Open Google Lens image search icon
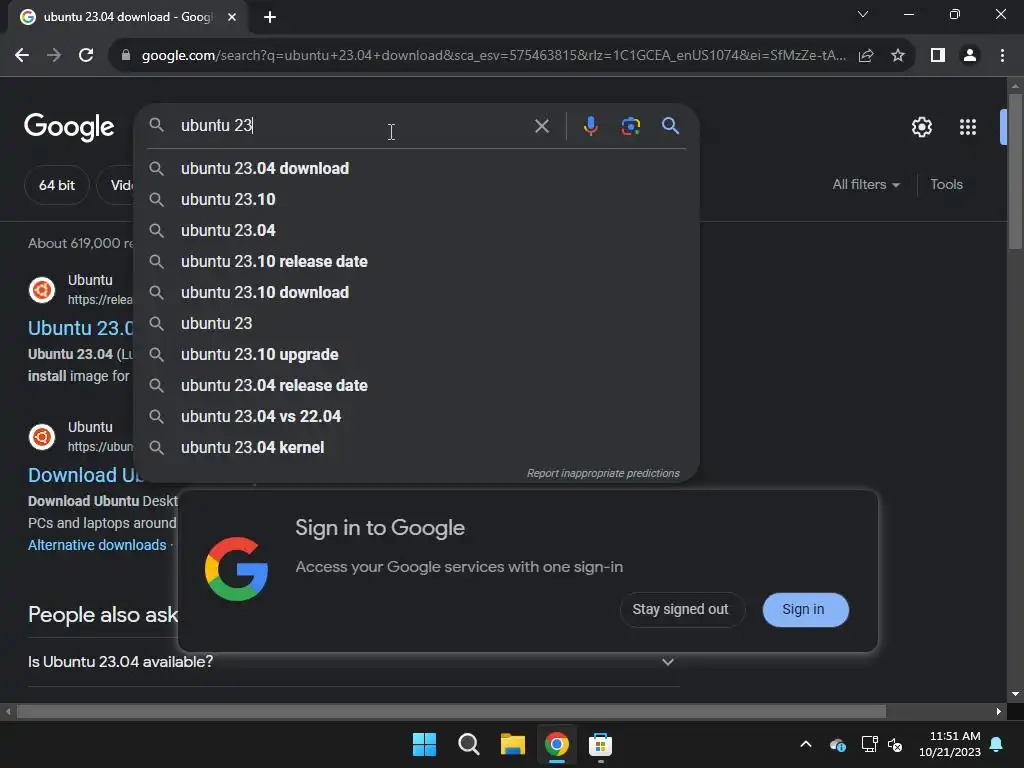The height and width of the screenshot is (768, 1024). [x=630, y=126]
